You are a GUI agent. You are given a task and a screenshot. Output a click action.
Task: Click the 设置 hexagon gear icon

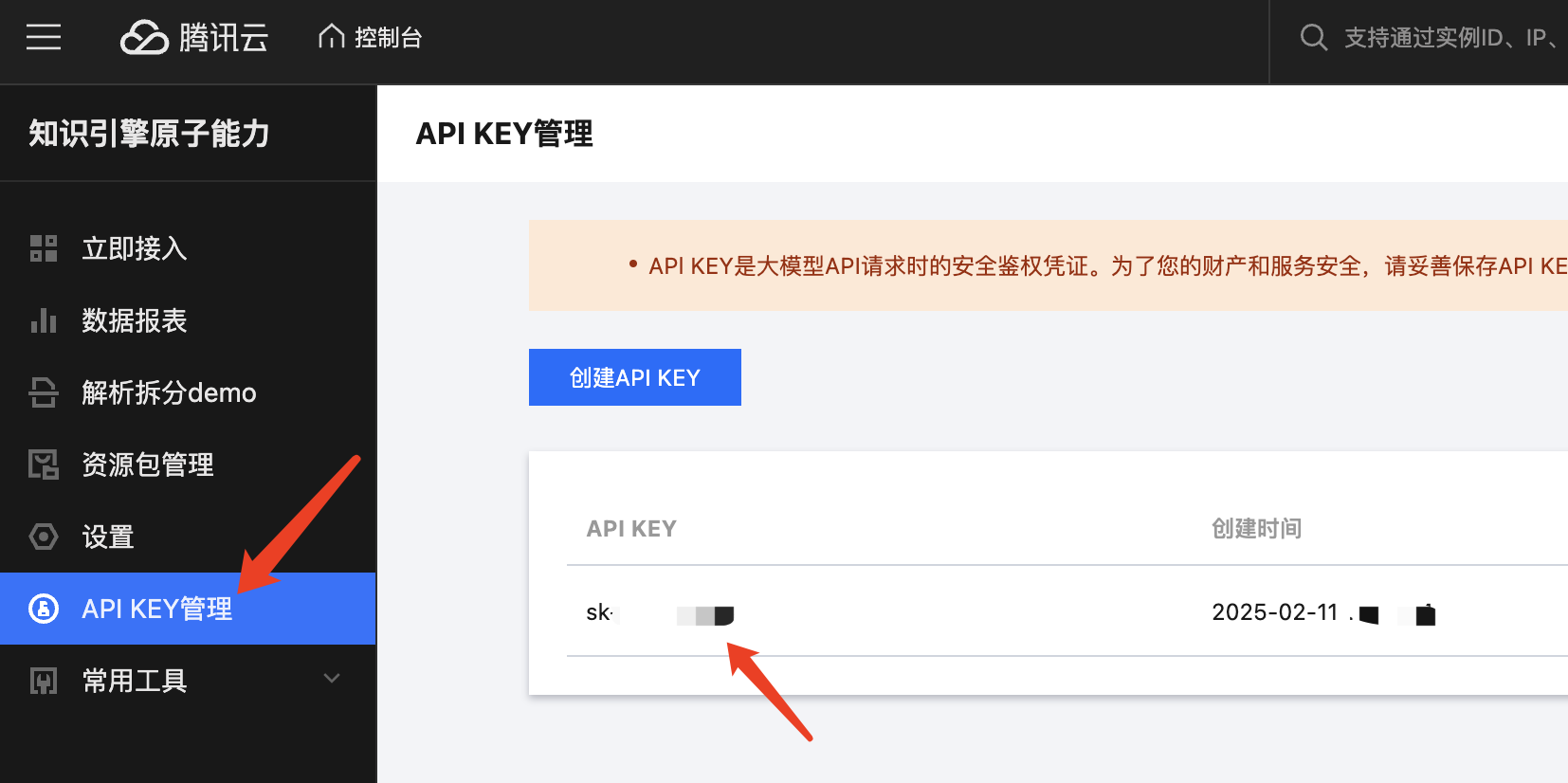point(44,537)
